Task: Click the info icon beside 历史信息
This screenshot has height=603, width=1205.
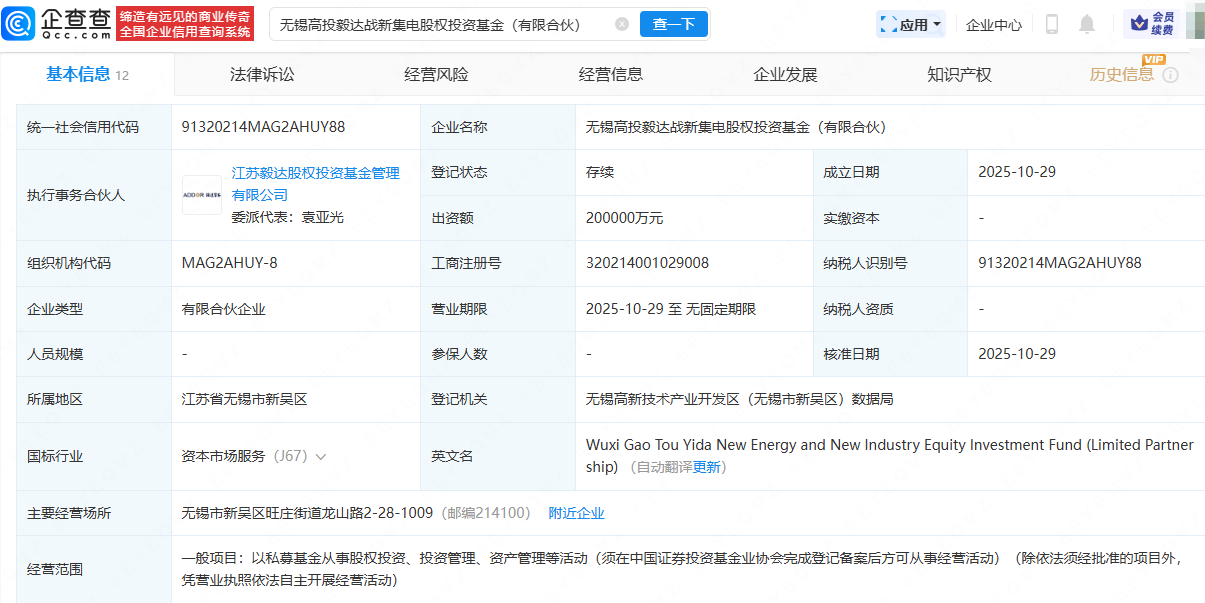Action: (1170, 75)
